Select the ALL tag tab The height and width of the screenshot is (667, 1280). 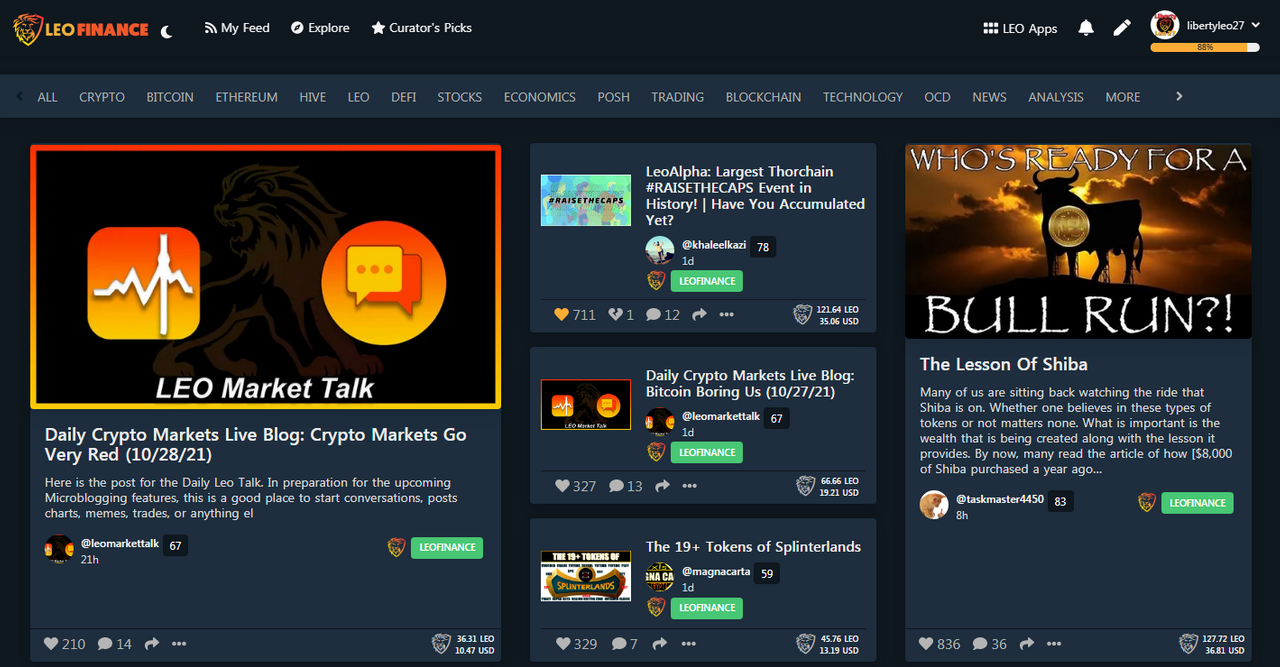point(47,97)
